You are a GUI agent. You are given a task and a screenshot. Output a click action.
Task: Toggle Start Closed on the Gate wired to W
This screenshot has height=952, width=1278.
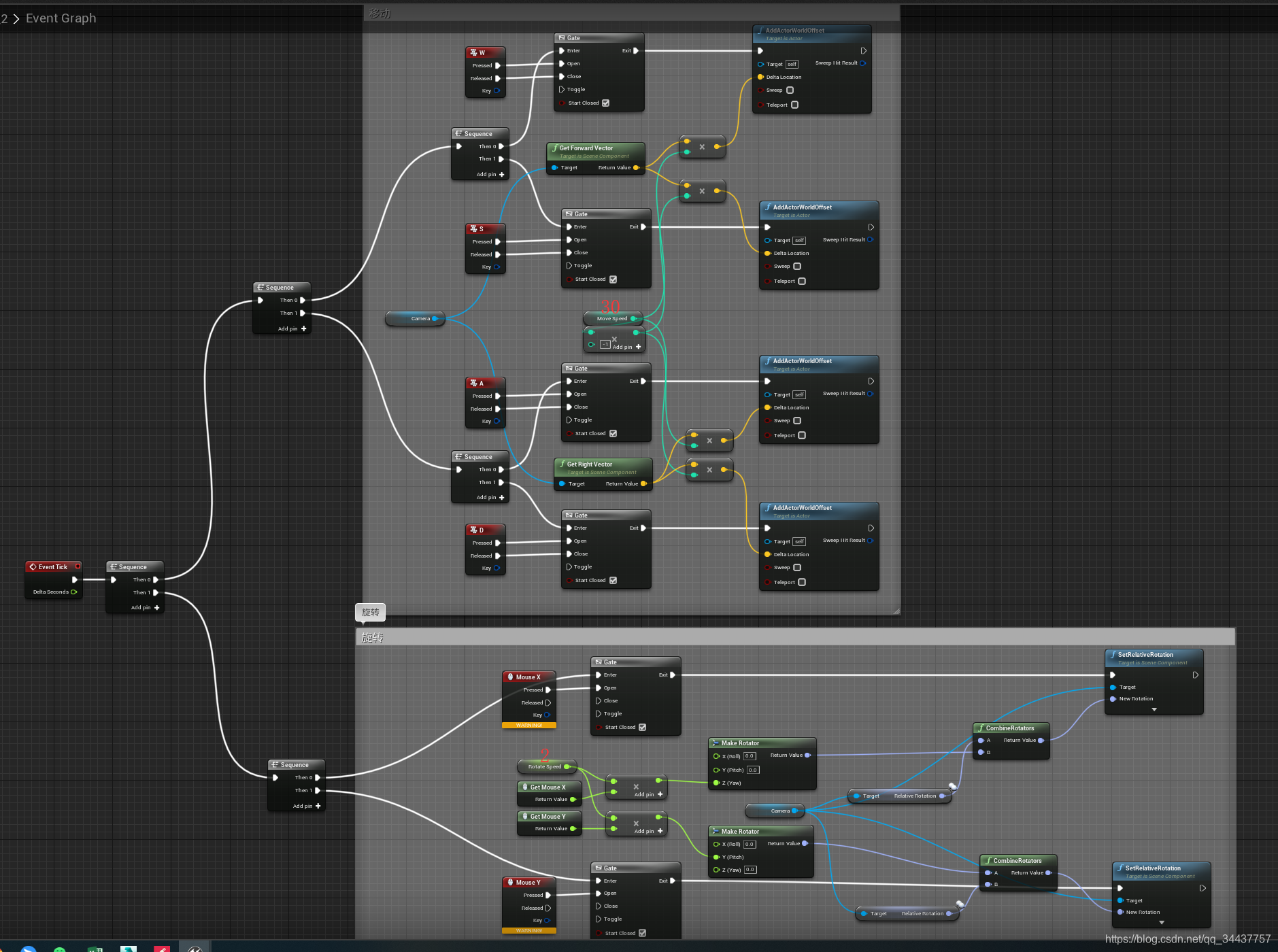pyautogui.click(x=605, y=103)
